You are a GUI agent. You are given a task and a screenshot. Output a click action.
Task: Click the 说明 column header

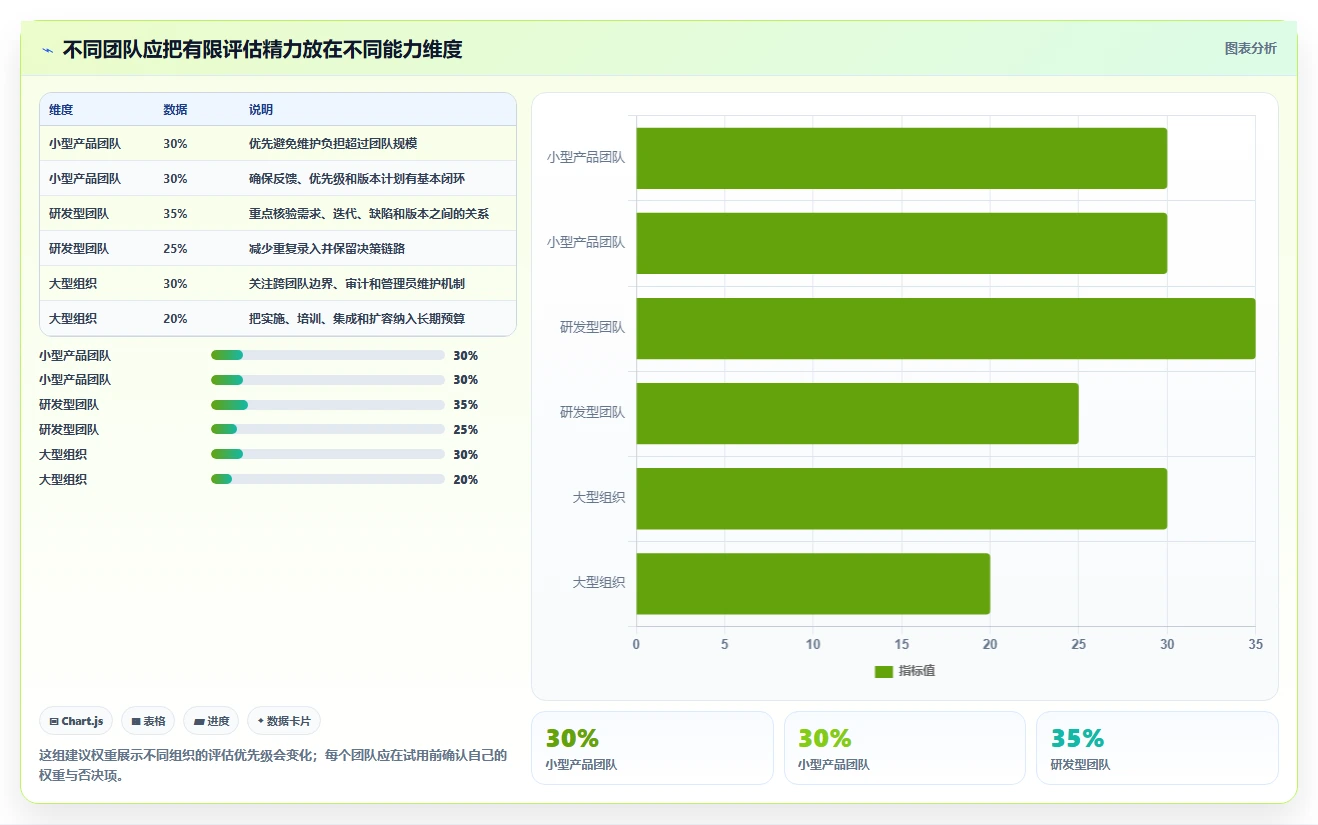[x=261, y=110]
